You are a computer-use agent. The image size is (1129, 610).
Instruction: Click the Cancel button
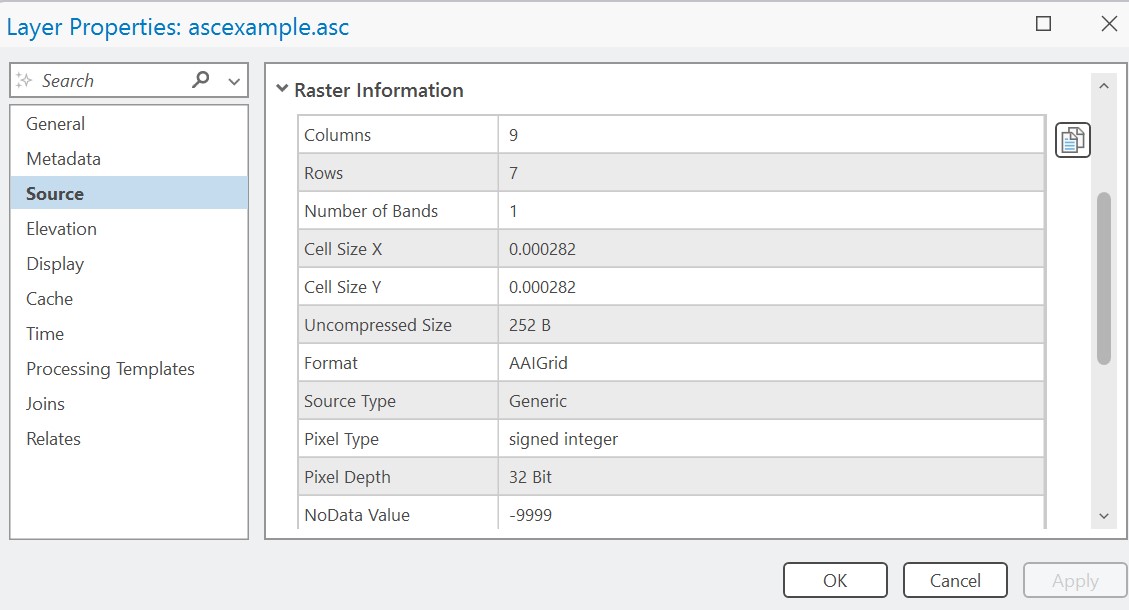coord(954,580)
